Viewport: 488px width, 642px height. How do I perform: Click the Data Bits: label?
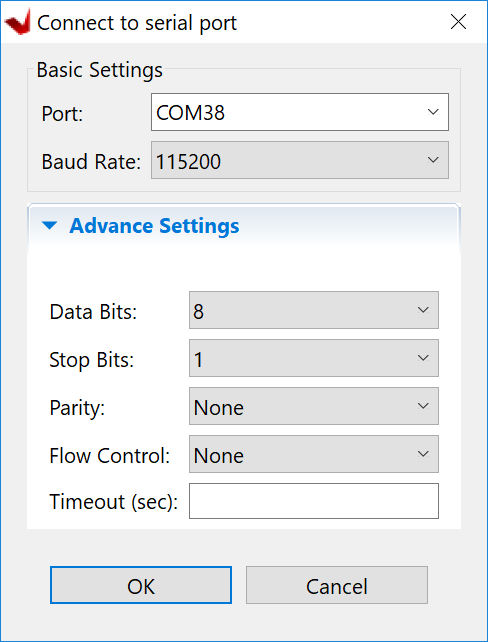[x=93, y=312]
